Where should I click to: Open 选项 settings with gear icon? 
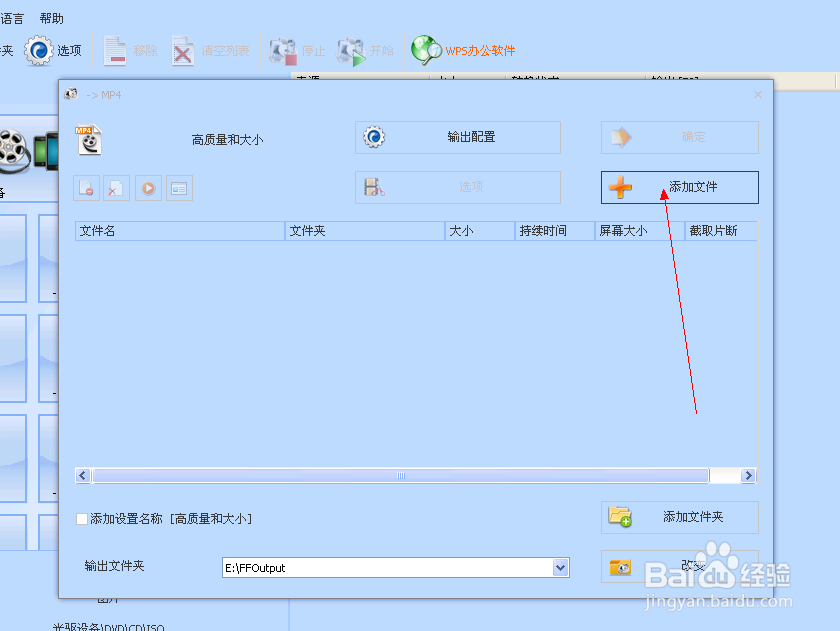pos(40,51)
